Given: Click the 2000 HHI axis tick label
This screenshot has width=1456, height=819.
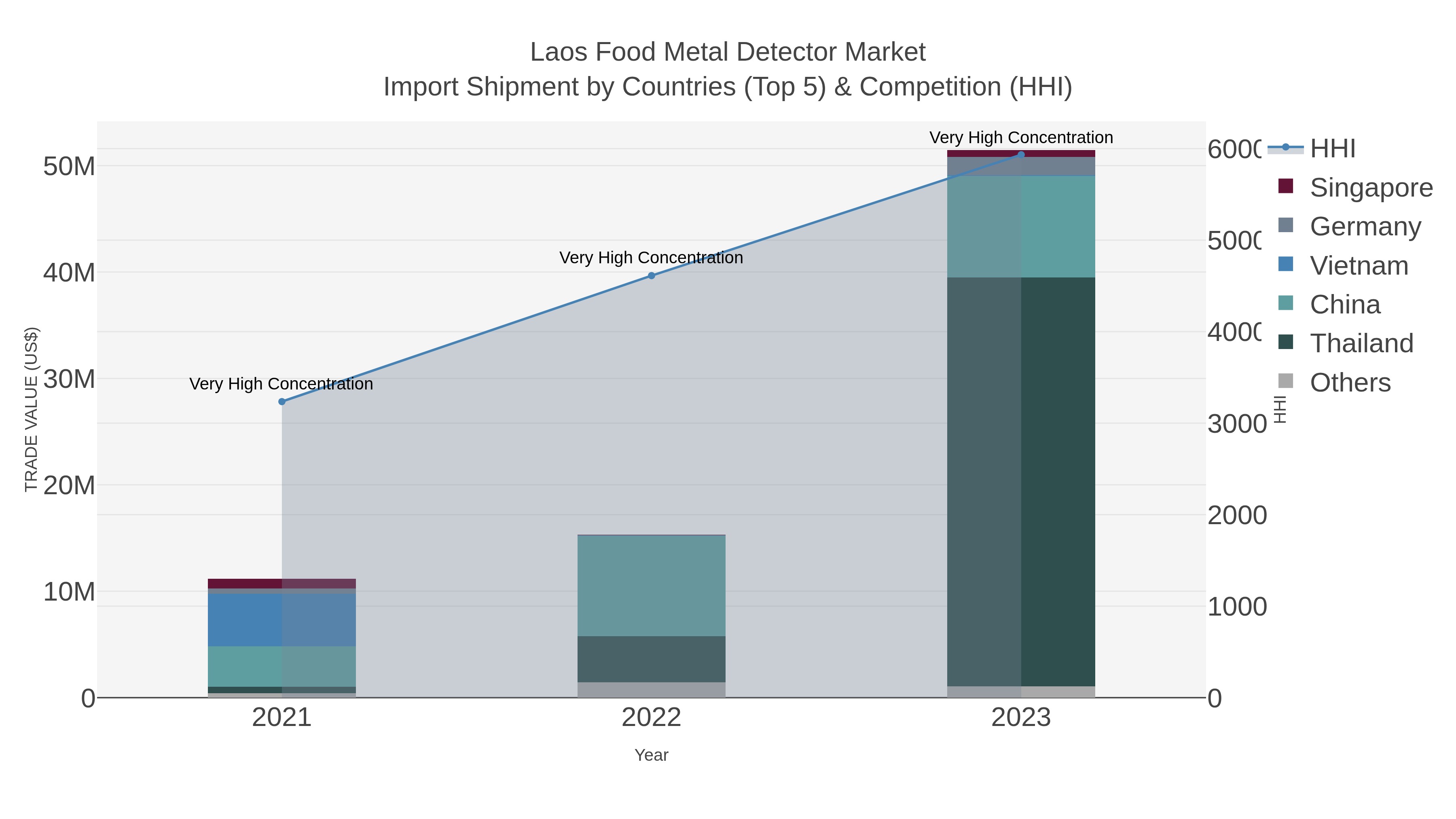Looking at the screenshot, I should pos(1237,515).
